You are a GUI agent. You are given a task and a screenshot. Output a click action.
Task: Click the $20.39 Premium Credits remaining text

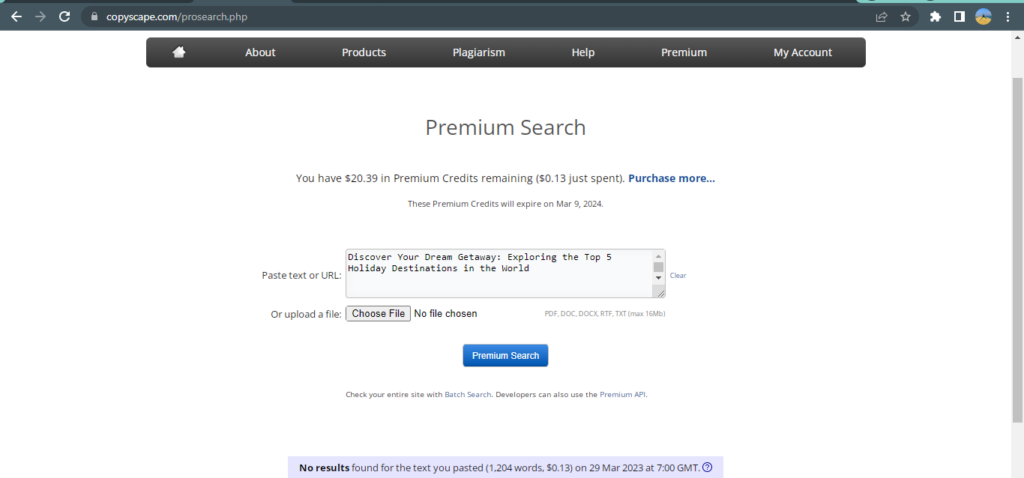(x=460, y=178)
